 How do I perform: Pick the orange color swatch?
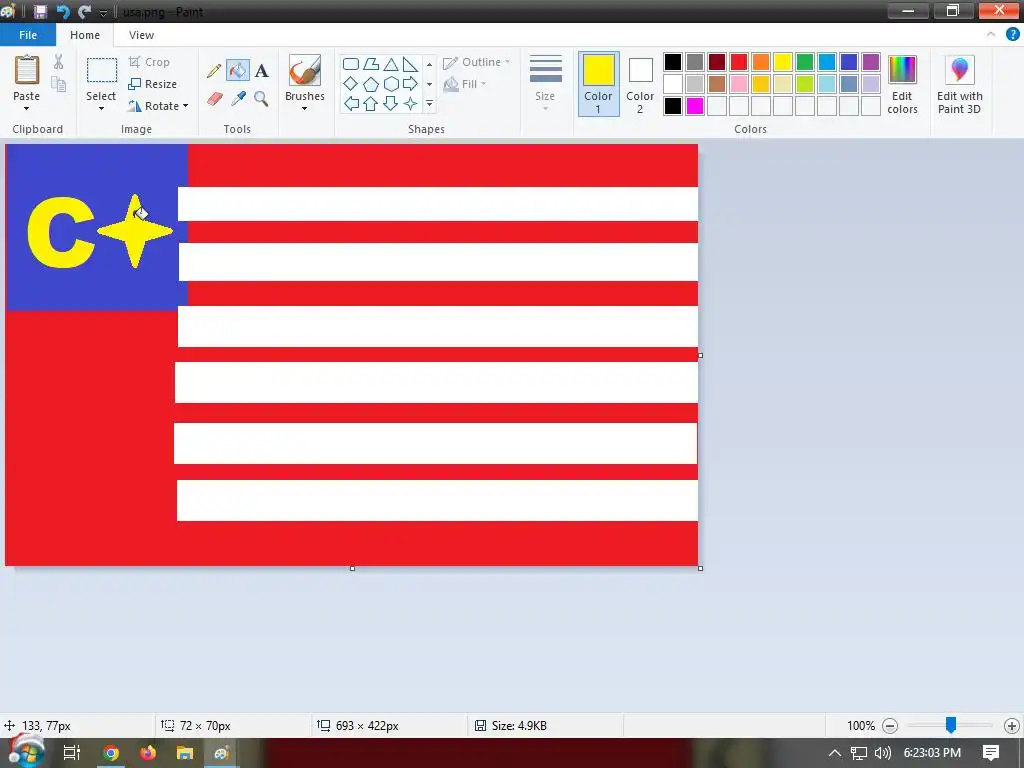click(761, 62)
